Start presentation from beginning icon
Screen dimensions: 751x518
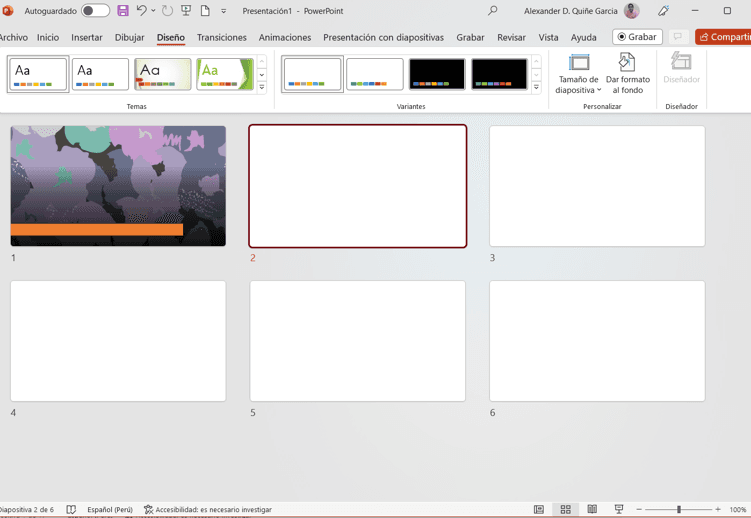[x=186, y=11]
